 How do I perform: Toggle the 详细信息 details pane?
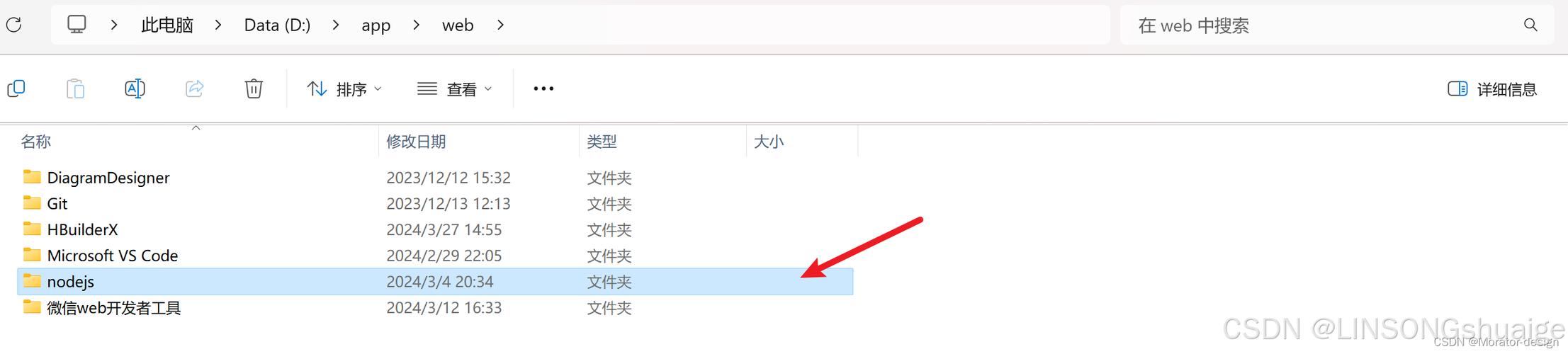[1492, 89]
